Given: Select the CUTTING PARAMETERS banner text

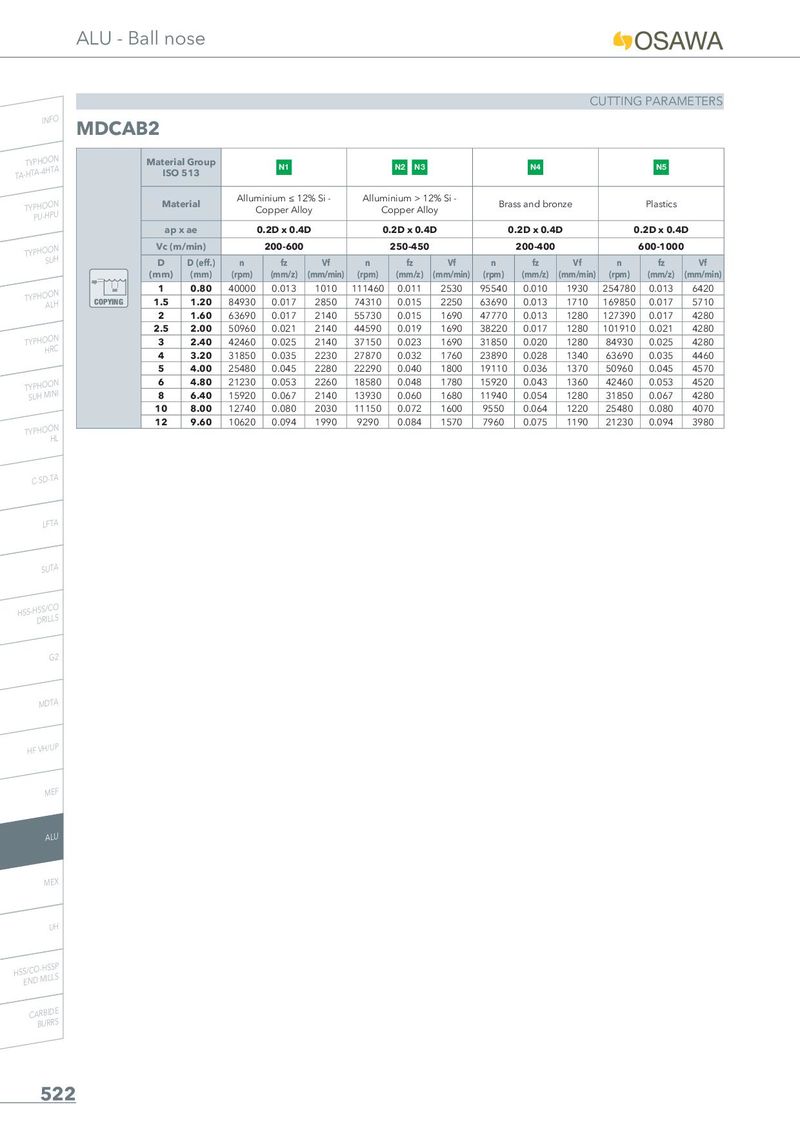Looking at the screenshot, I should point(656,101).
